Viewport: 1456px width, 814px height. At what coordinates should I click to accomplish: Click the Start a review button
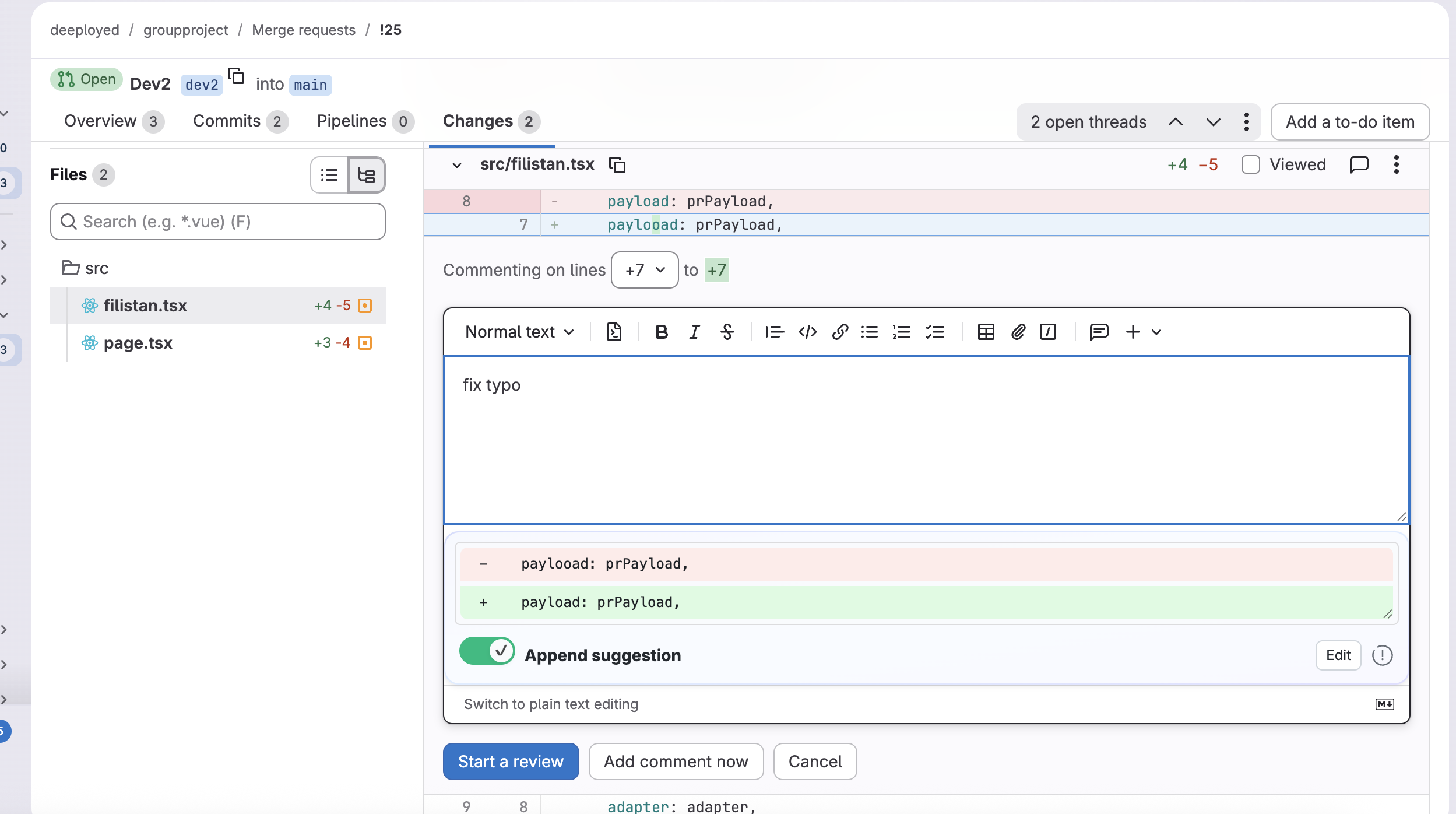[x=511, y=762]
